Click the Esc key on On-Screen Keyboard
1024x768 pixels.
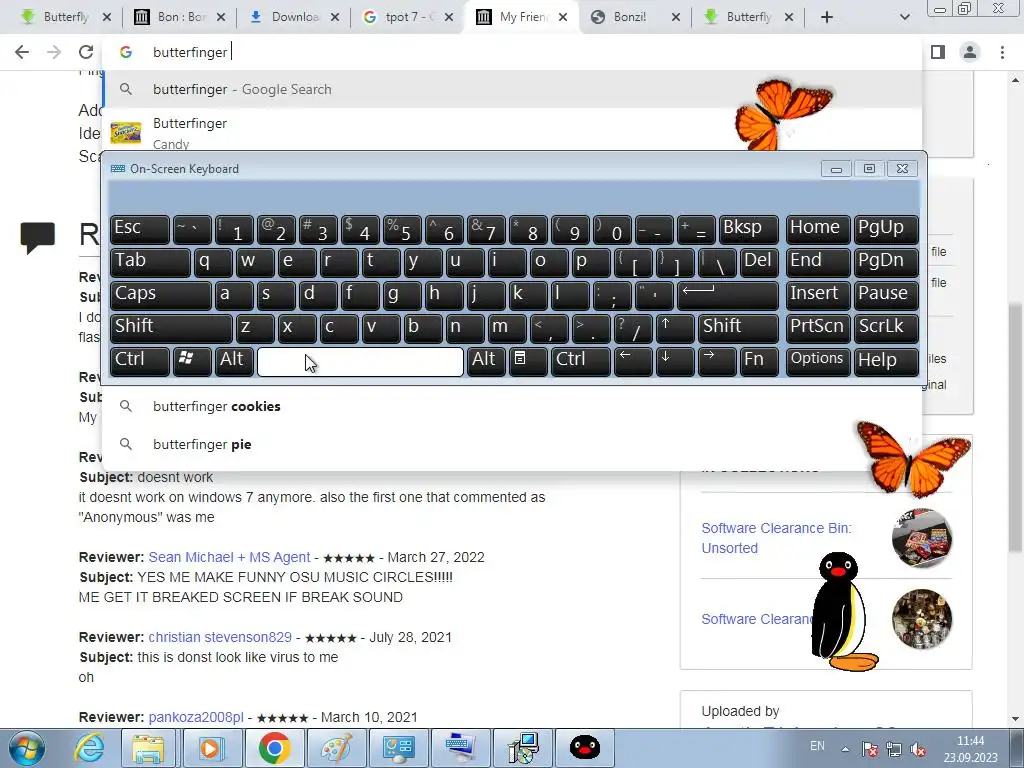click(x=140, y=229)
